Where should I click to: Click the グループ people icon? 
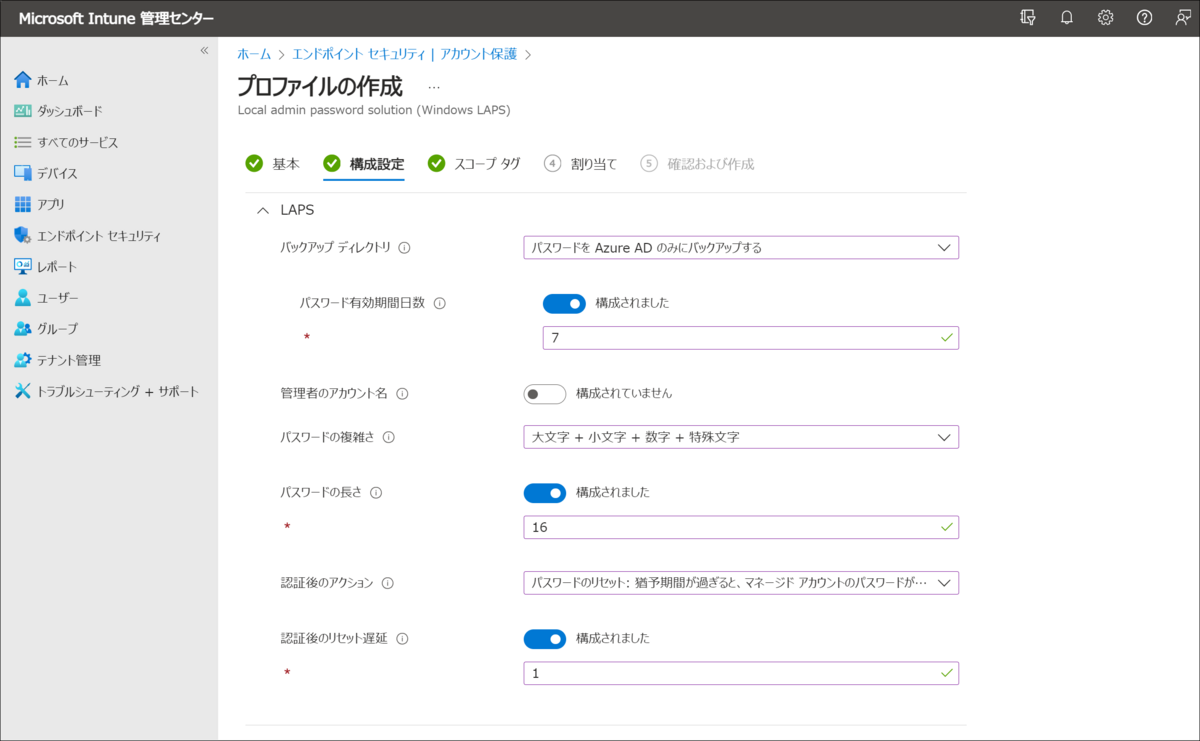pyautogui.click(x=23, y=329)
